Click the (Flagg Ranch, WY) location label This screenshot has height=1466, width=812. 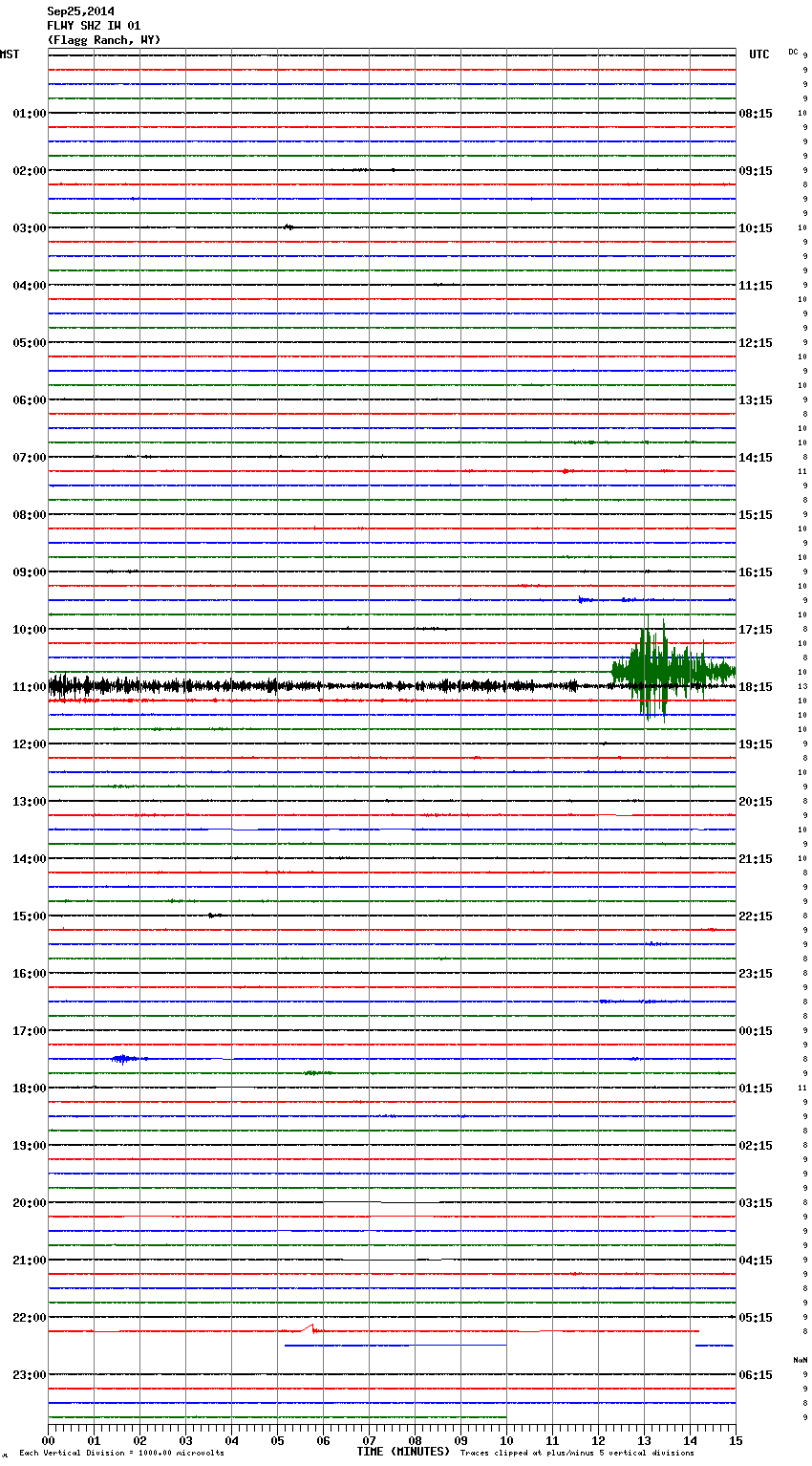104,40
